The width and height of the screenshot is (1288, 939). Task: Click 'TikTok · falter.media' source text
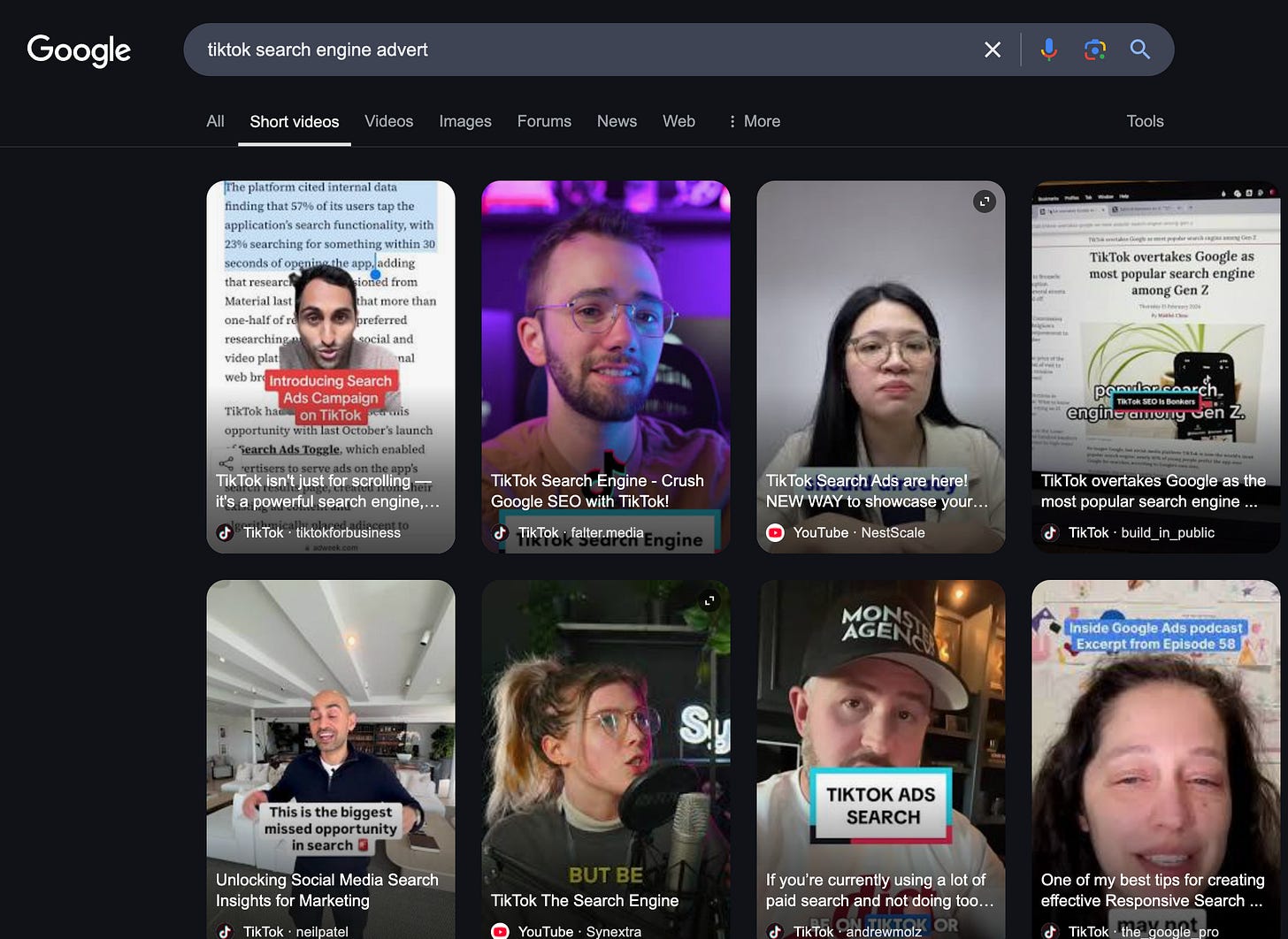pyautogui.click(x=581, y=532)
